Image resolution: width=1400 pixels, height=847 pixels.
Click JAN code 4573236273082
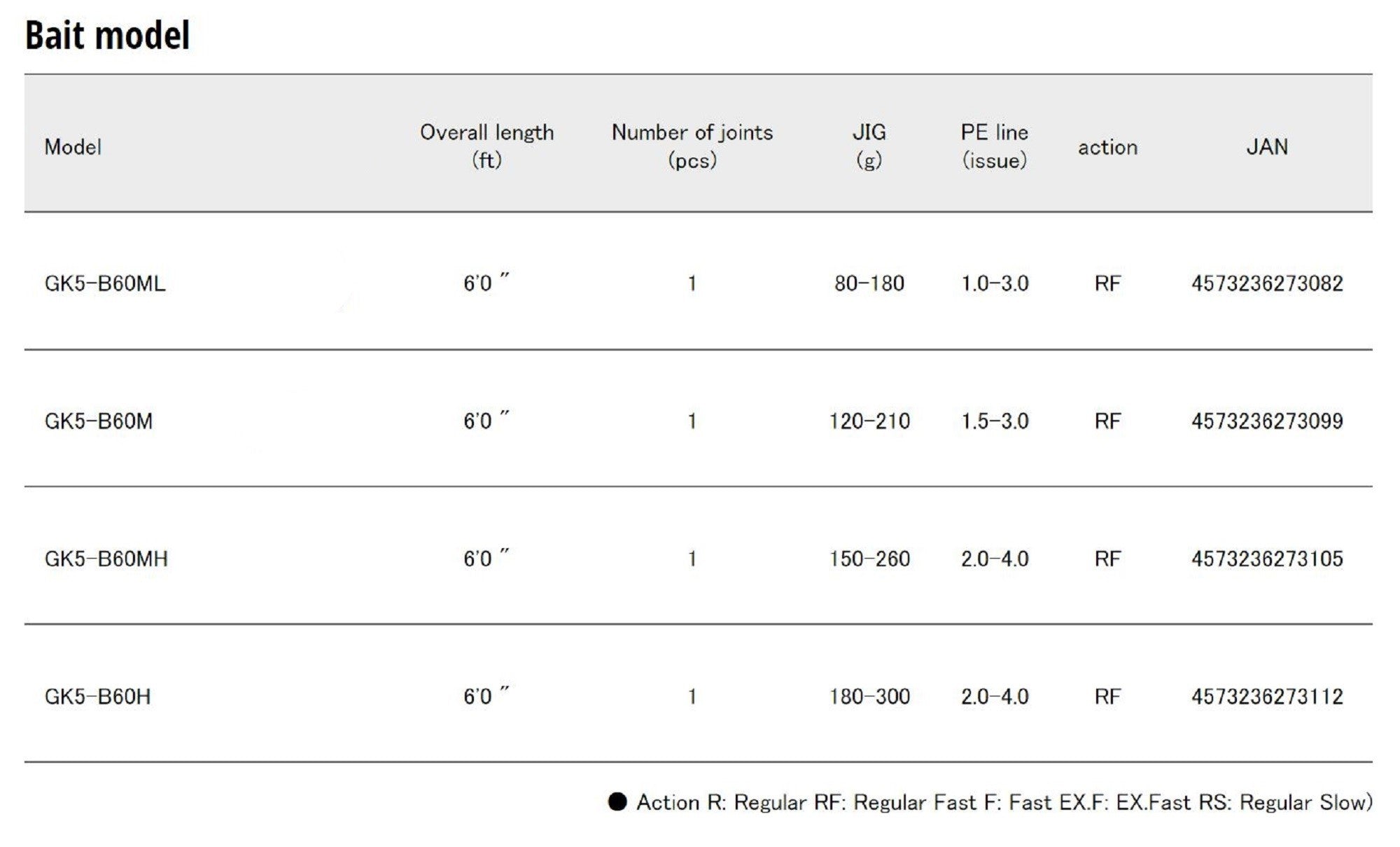coord(1267,283)
